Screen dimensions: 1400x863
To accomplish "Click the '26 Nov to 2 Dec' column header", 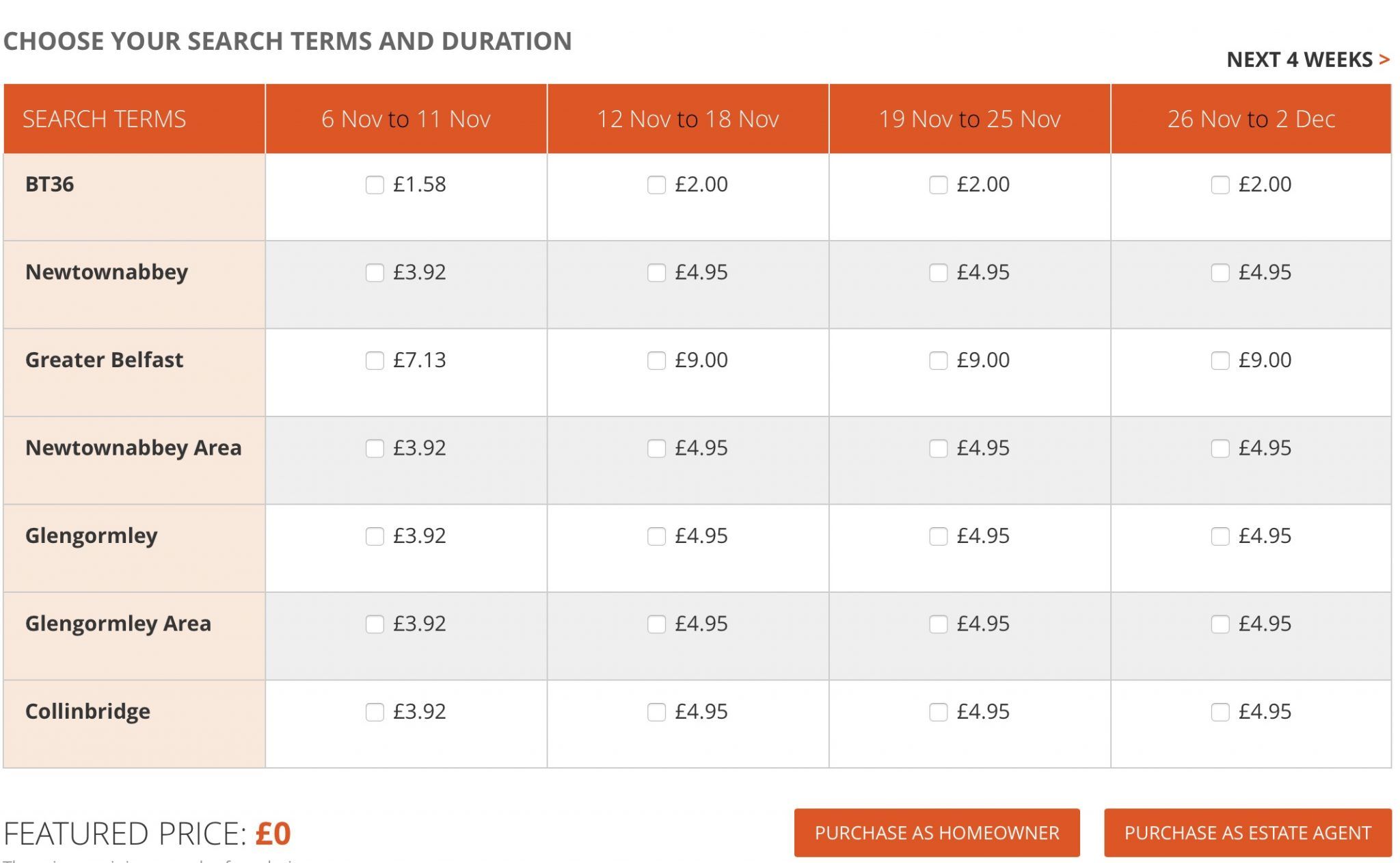I will pyautogui.click(x=1251, y=119).
